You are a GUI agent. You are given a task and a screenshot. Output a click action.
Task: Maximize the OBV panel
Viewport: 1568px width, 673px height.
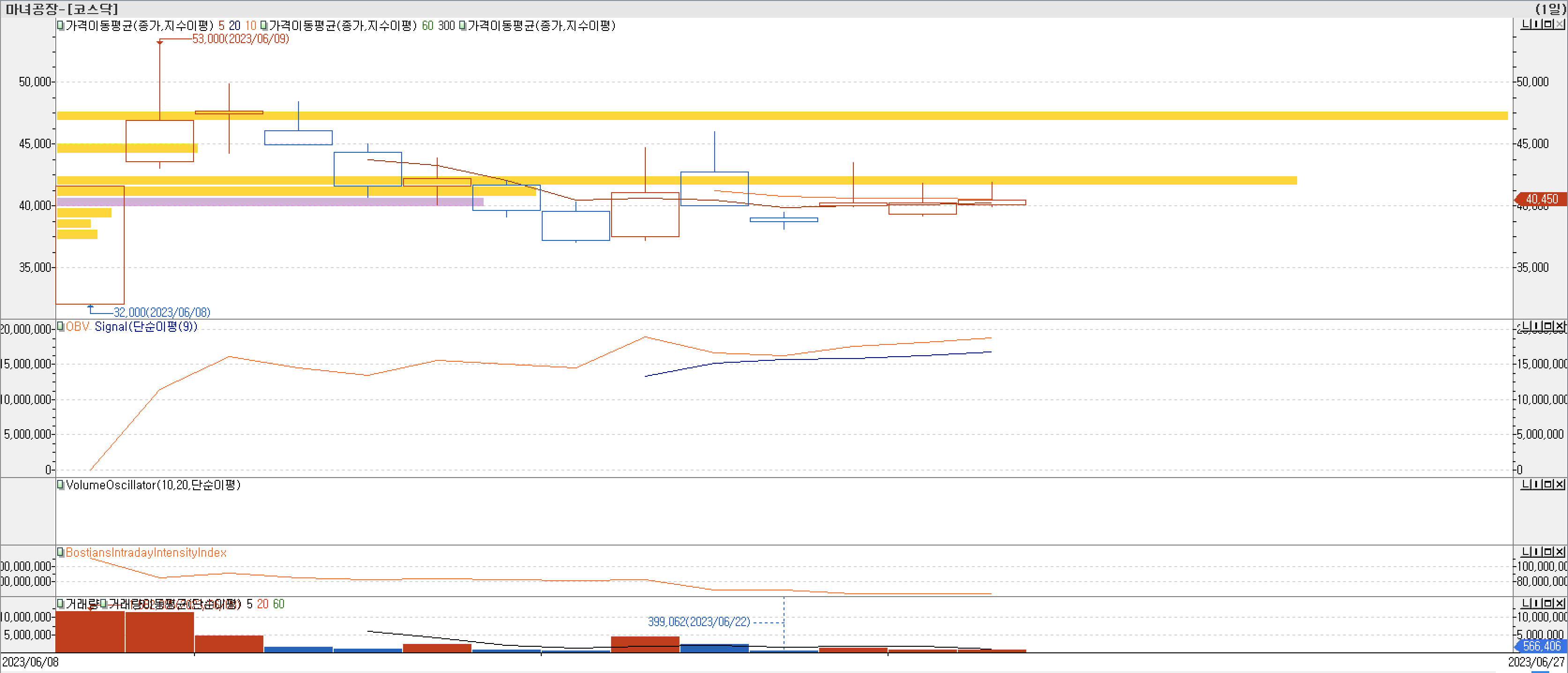1548,326
